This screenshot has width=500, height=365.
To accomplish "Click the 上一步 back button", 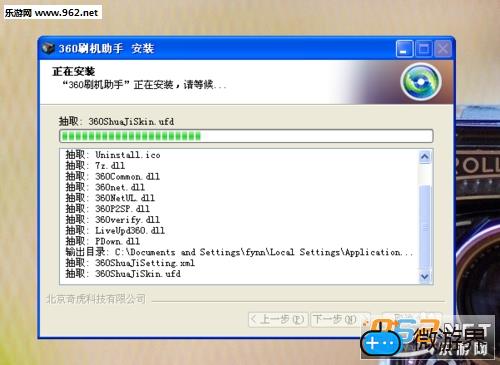I will [x=278, y=320].
